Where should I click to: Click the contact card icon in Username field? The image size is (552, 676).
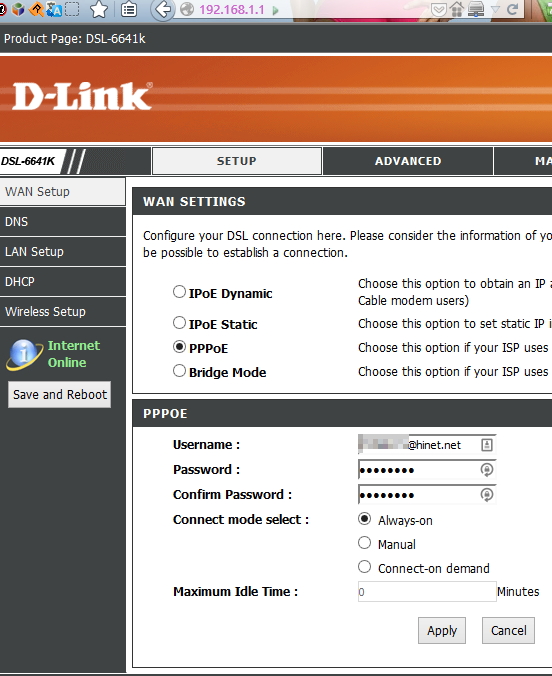tap(486, 444)
